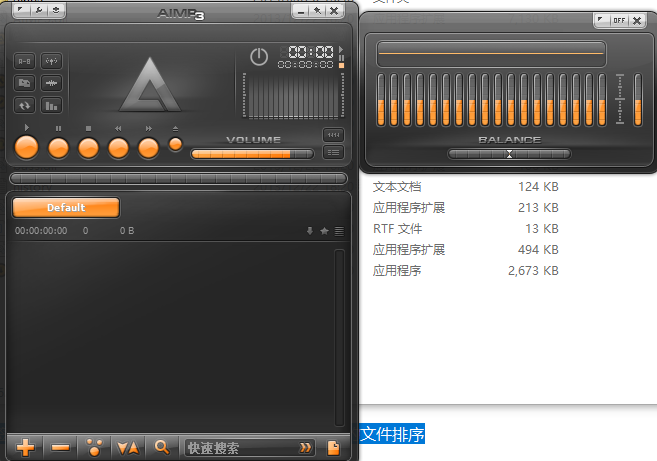Click the highlighted 文件排序 text
This screenshot has width=657, height=461.
[392, 434]
